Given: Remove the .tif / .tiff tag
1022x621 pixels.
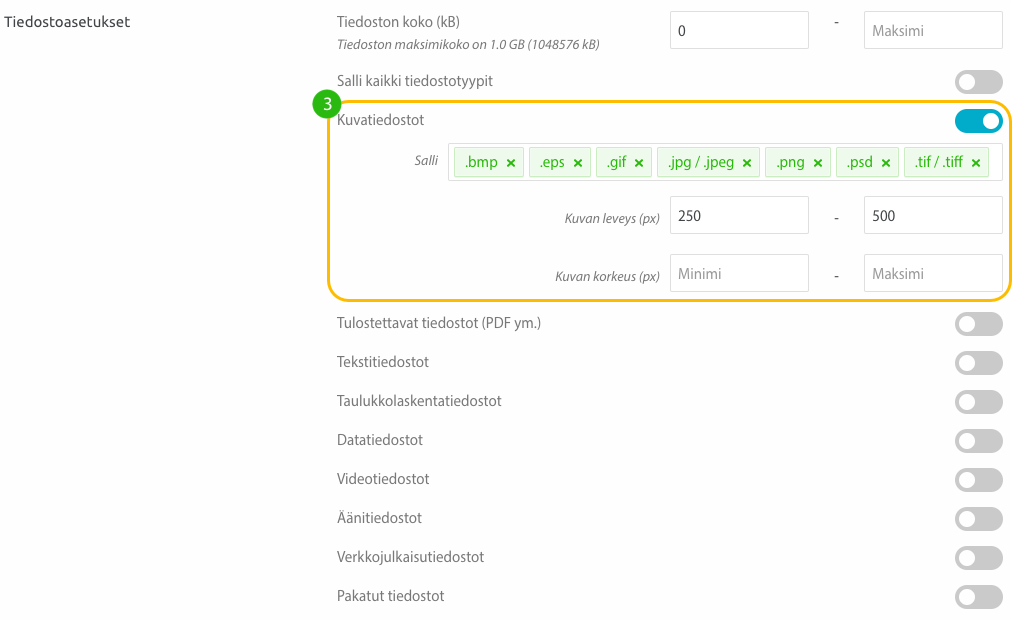Looking at the screenshot, I should click(976, 163).
